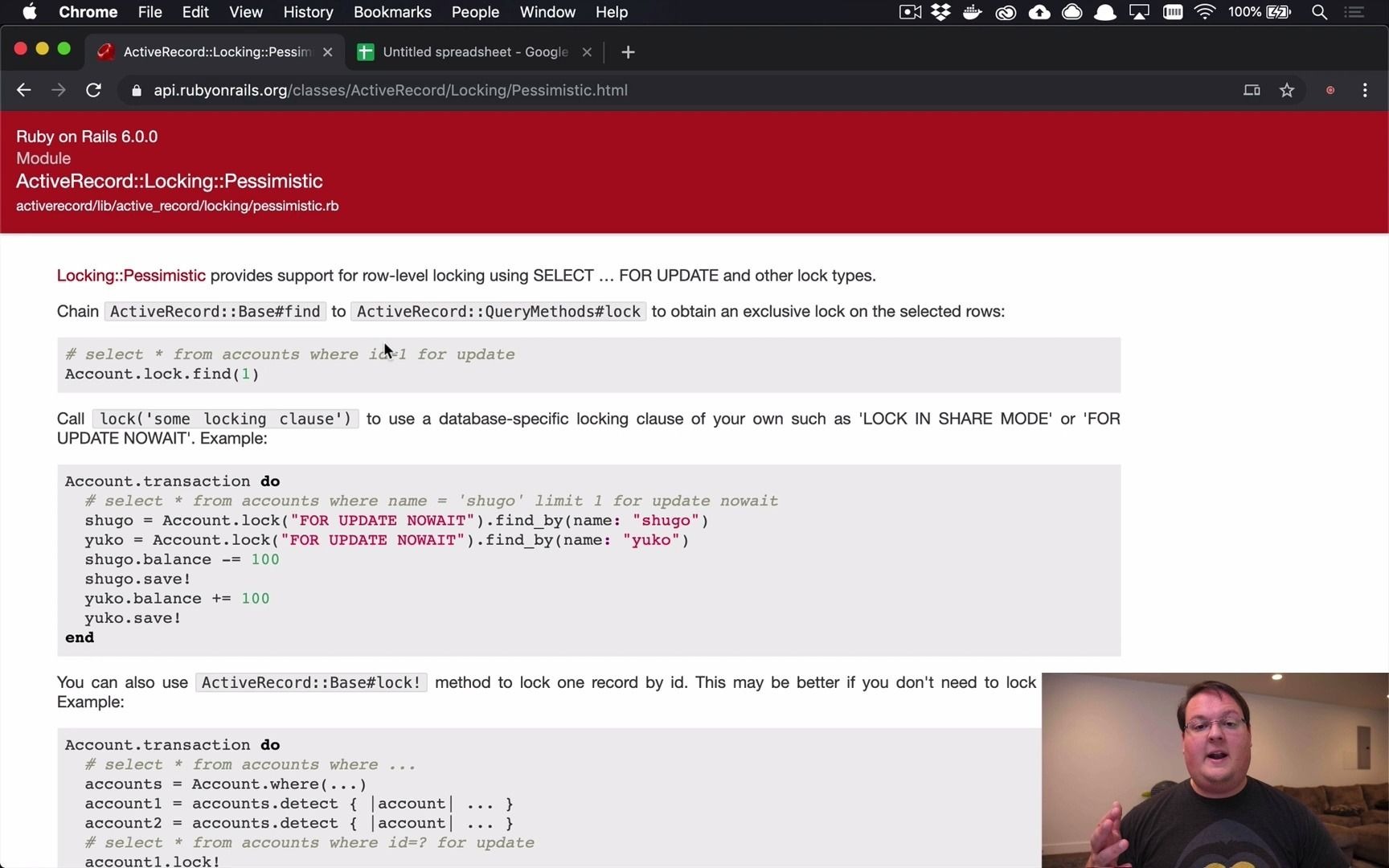The width and height of the screenshot is (1389, 868).
Task: Open Spotlight search in menu bar
Action: 1319,12
